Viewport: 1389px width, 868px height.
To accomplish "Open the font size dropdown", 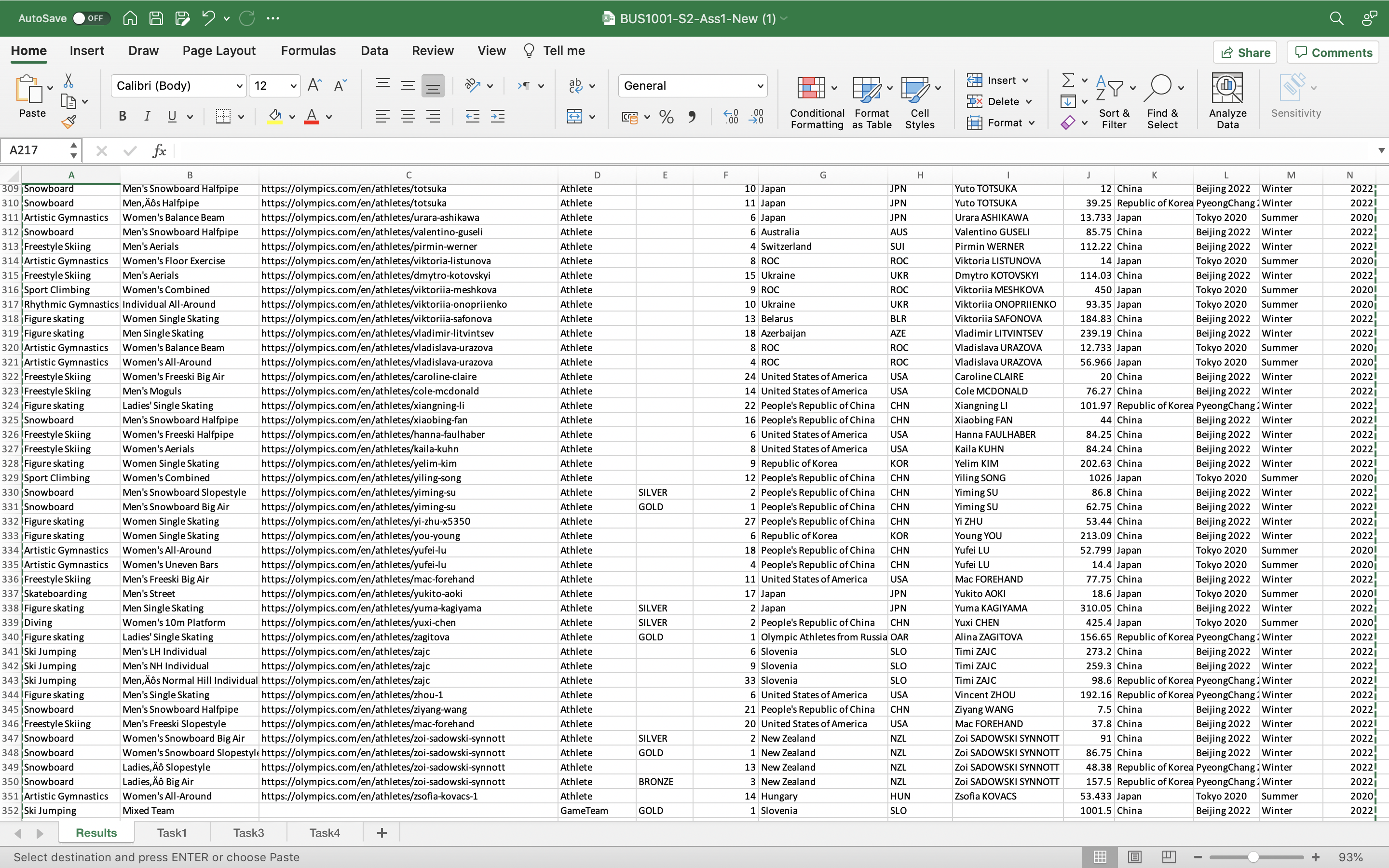I will coord(293,86).
